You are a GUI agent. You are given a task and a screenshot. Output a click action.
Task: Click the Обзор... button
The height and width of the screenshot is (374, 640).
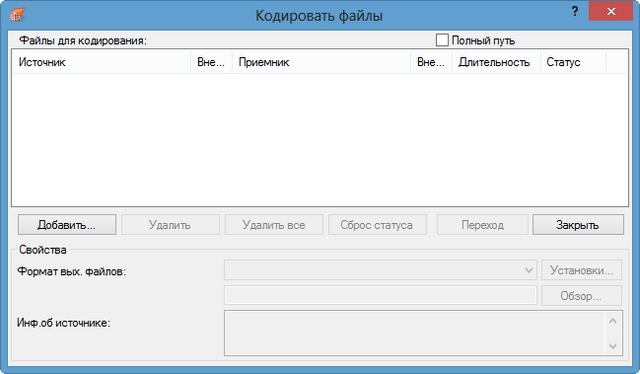coord(582,295)
